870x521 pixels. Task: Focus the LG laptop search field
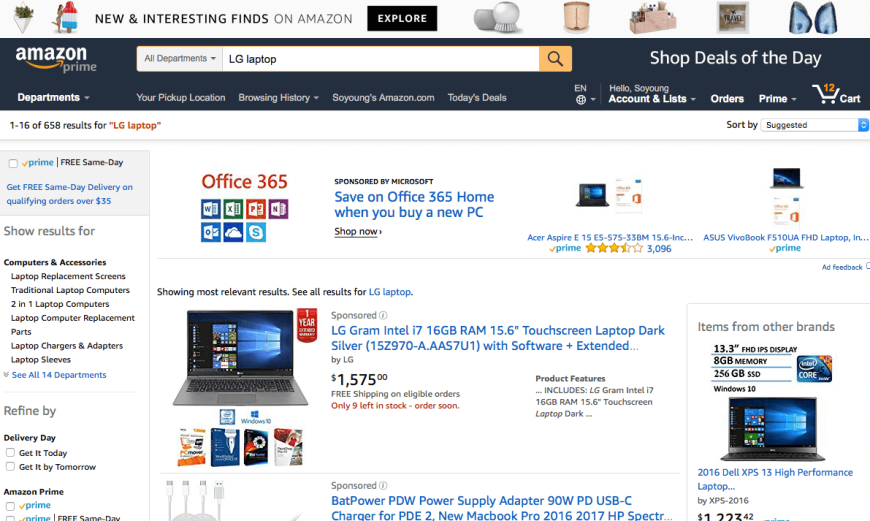coord(380,59)
